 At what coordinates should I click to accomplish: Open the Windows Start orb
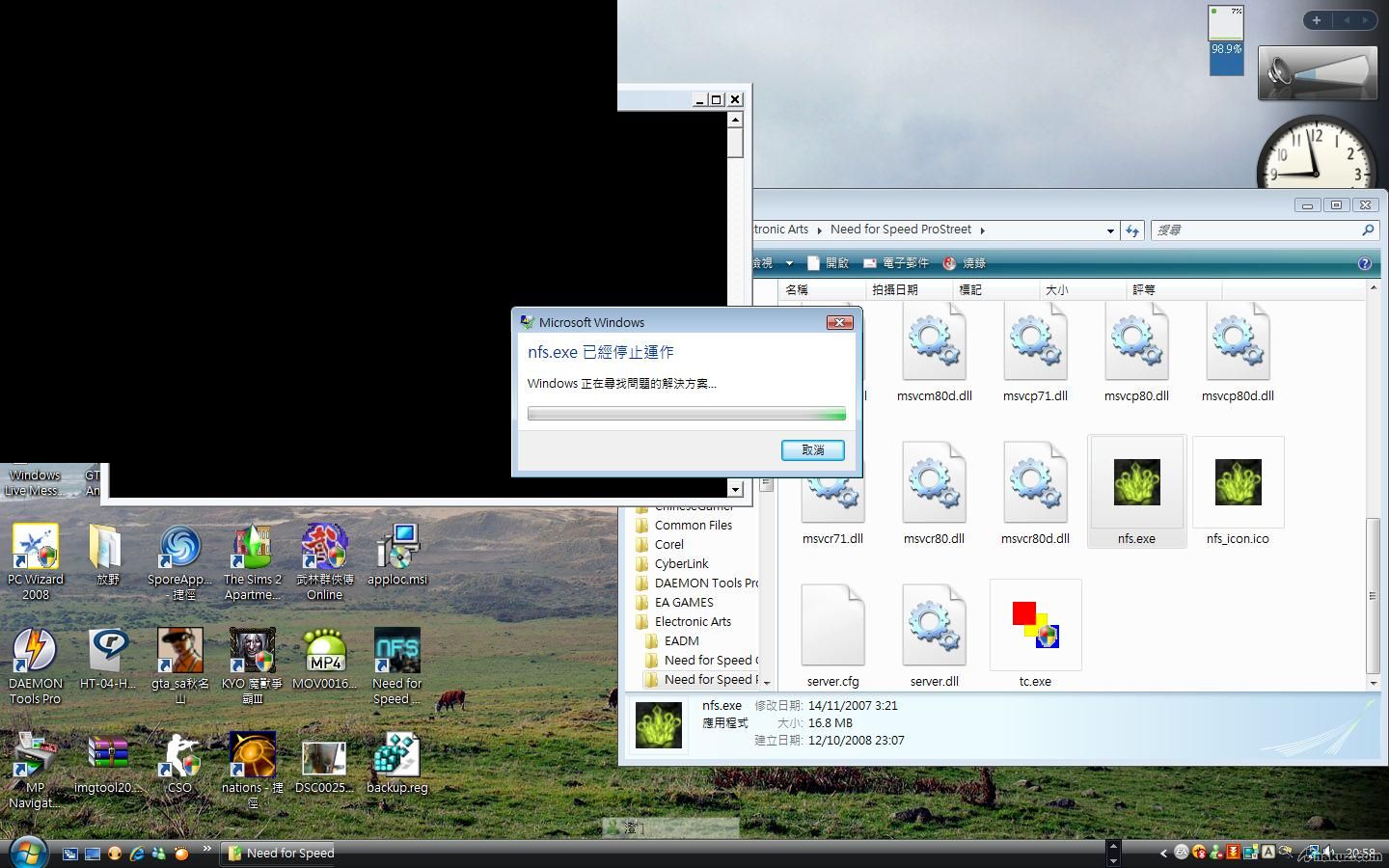point(28,854)
